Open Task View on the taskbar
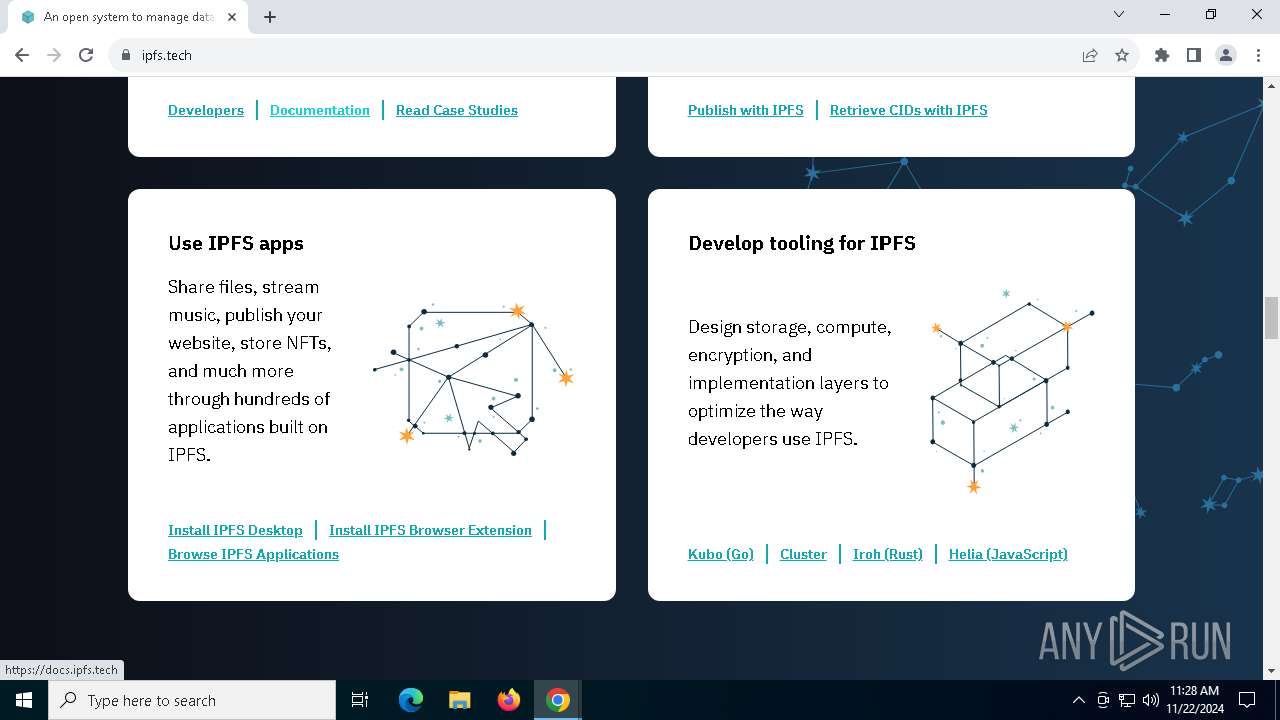Image resolution: width=1280 pixels, height=720 pixels. [360, 700]
